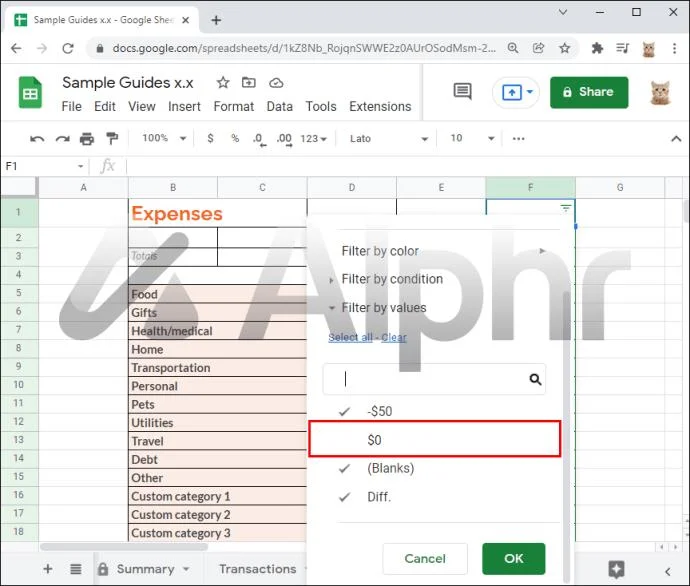The height and width of the screenshot is (586, 690).
Task: Expand Filter by color submenu
Action: pyautogui.click(x=542, y=251)
